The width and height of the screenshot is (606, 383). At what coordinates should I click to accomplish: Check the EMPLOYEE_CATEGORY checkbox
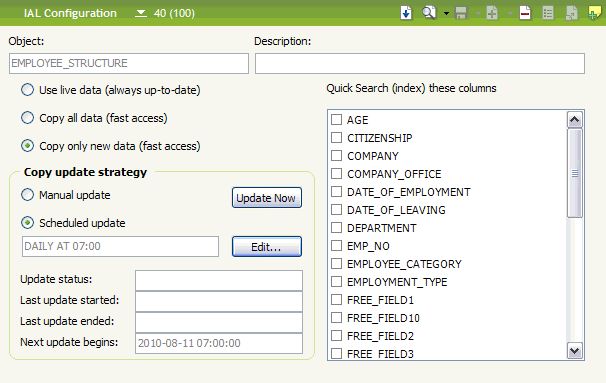pos(337,264)
